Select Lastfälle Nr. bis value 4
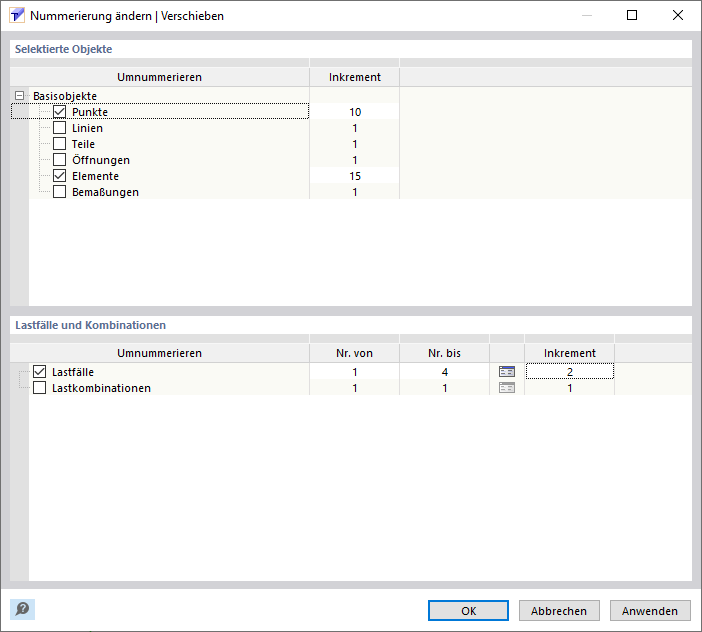This screenshot has width=702, height=632. click(x=445, y=372)
